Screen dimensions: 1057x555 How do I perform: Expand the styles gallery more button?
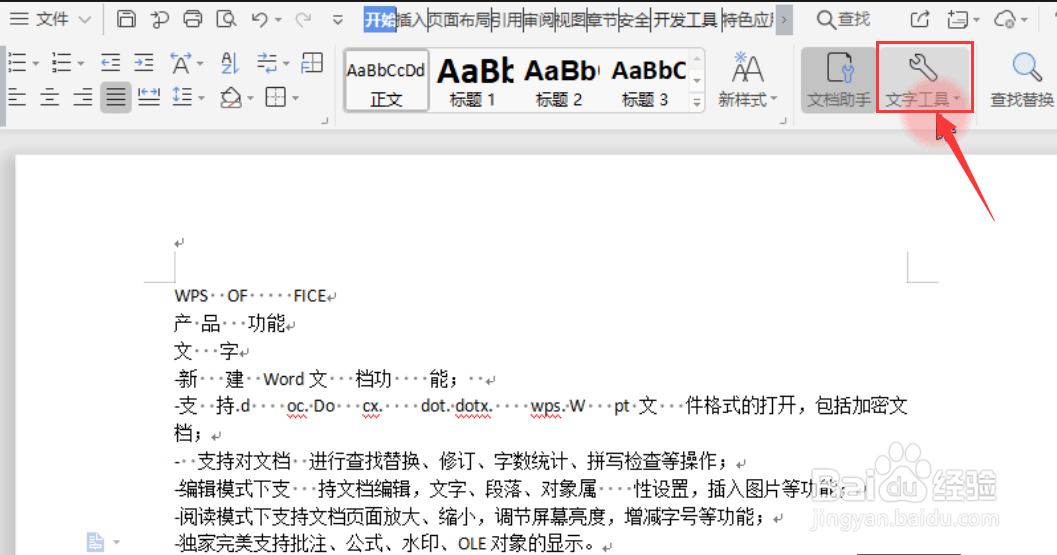(697, 103)
